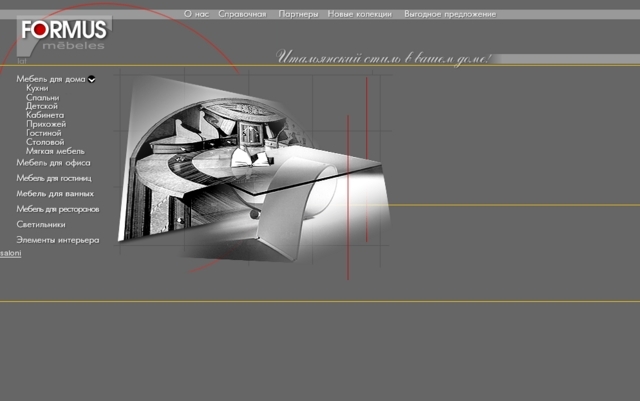The height and width of the screenshot is (401, 640).
Task: Click the Мягкая мебель link
Action: coord(55,151)
